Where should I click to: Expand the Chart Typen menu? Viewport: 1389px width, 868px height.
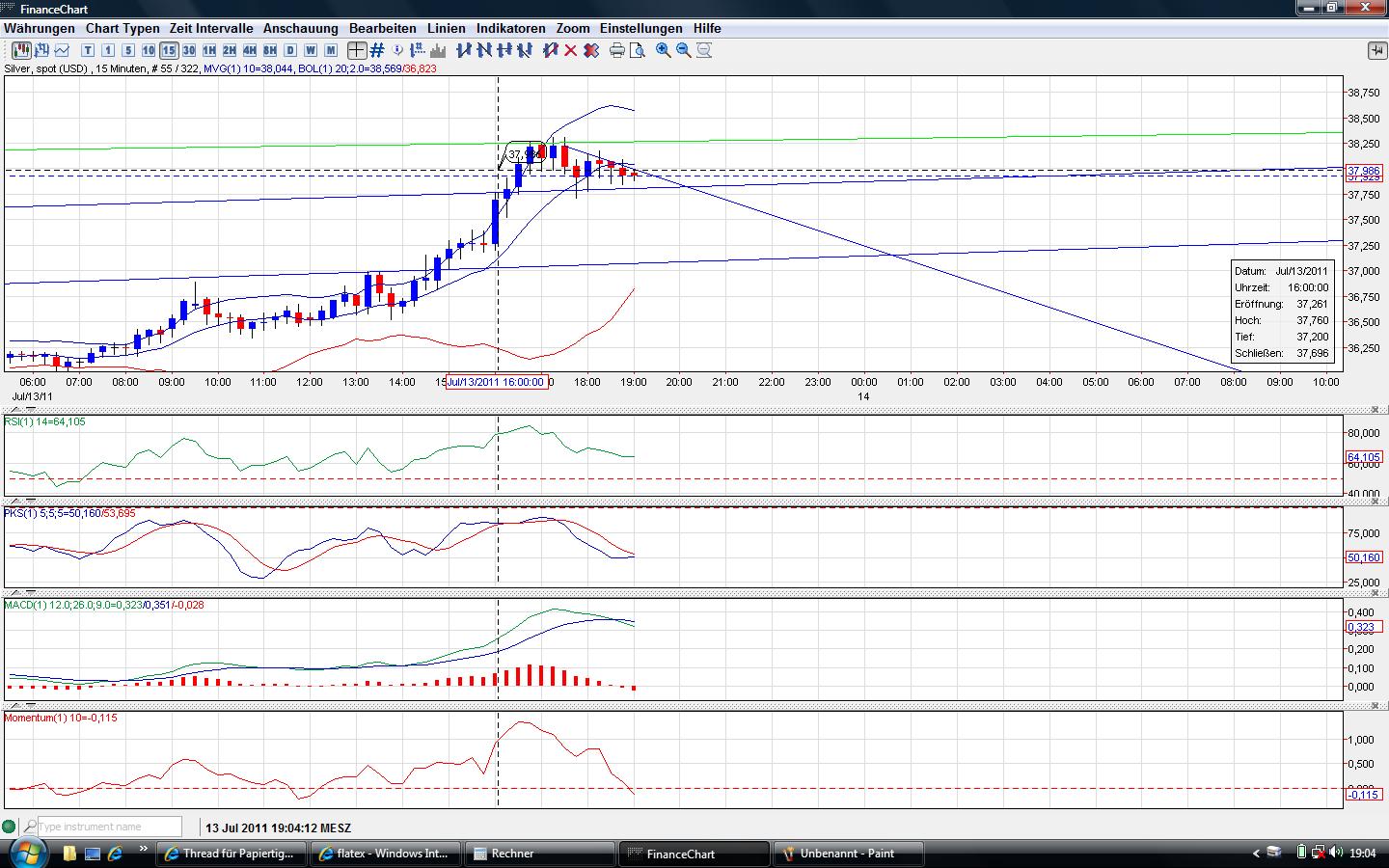coord(123,28)
